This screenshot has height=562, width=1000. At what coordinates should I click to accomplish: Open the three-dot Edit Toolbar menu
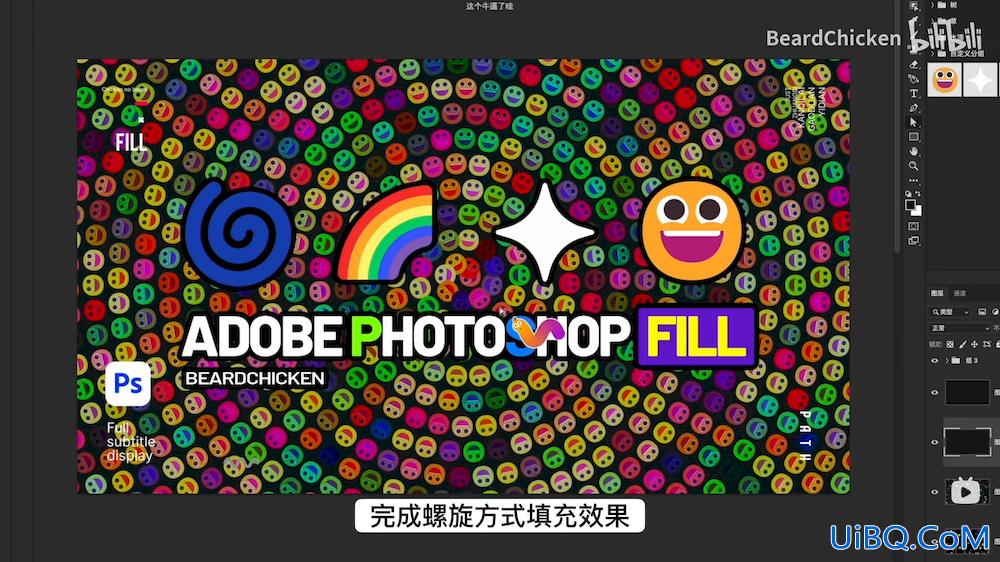(914, 181)
